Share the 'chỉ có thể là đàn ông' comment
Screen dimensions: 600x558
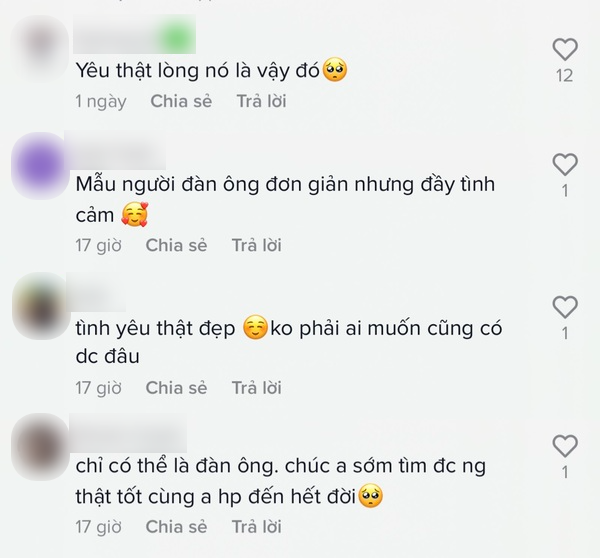pyautogui.click(x=176, y=527)
